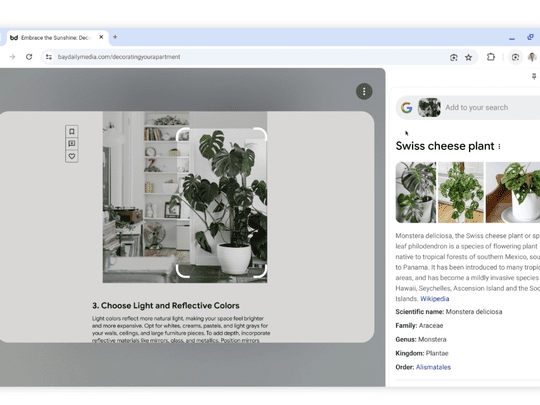Click the plant image chip in search box

(x=429, y=107)
